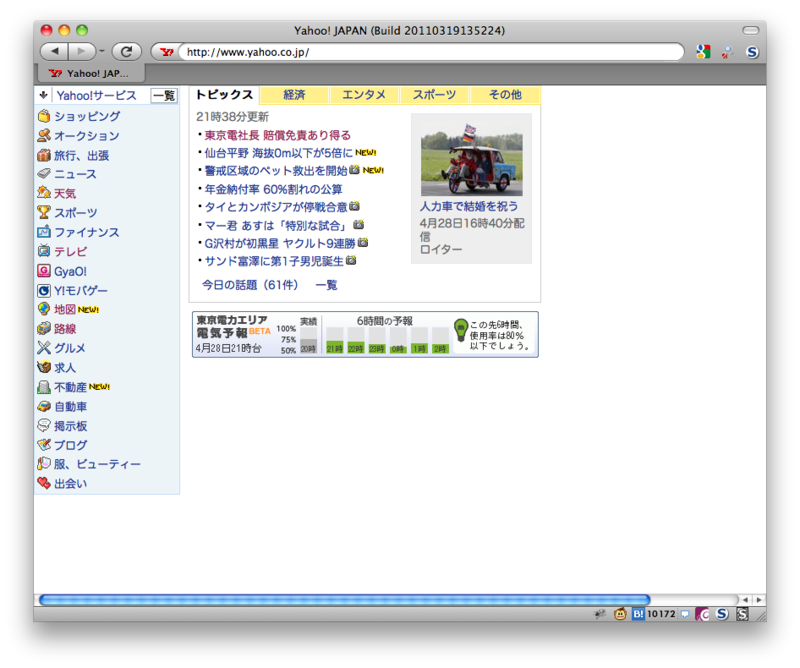The width and height of the screenshot is (800, 668).
Task: Click the Hatena B! bookmark status icon
Action: pos(638,614)
